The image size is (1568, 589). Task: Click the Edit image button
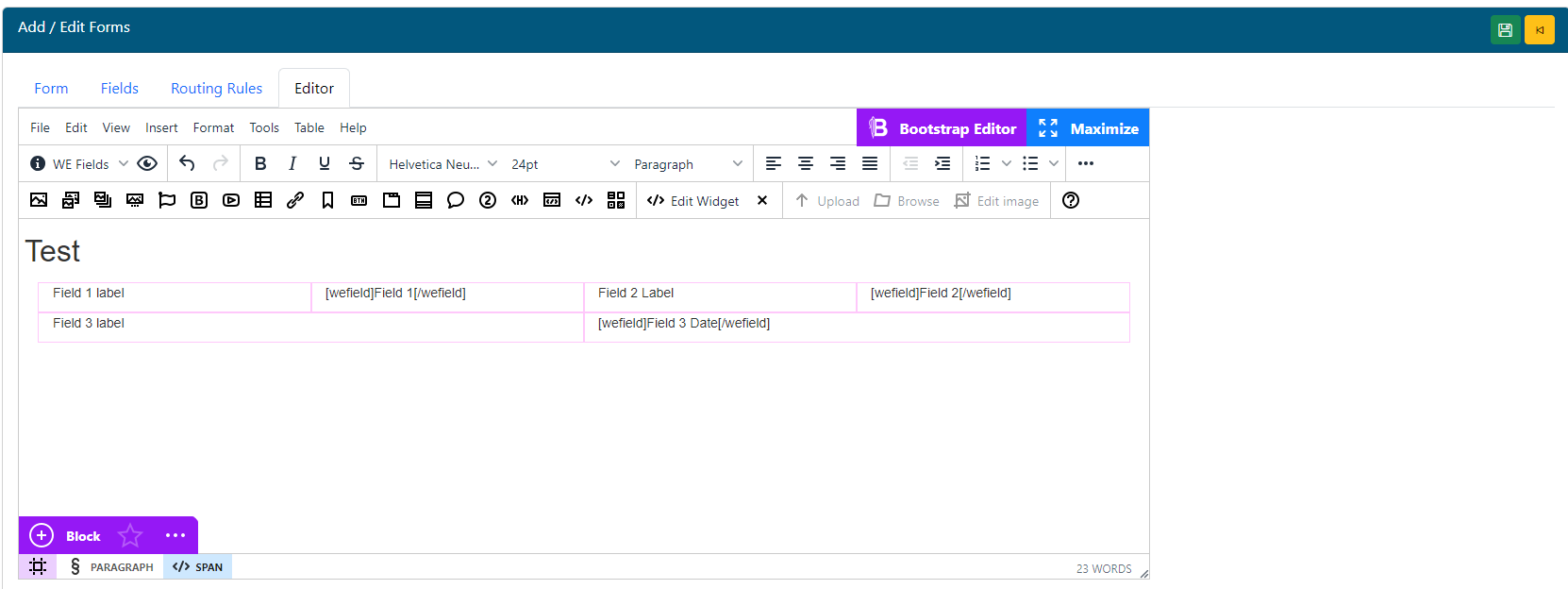[996, 200]
